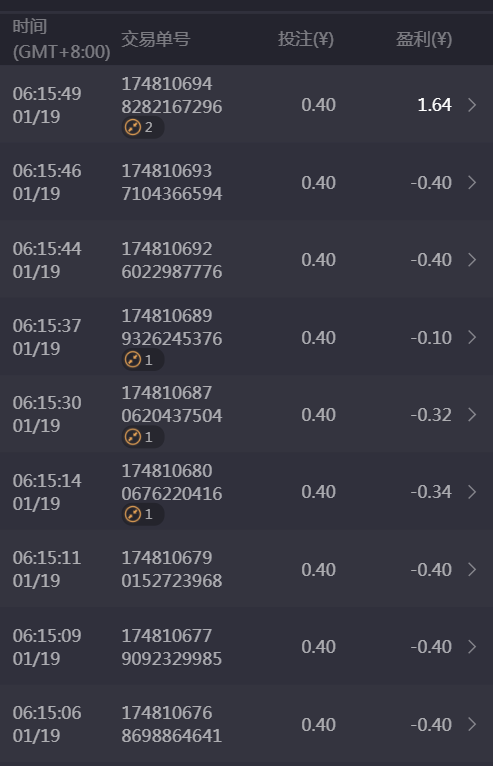Expand the 06:15:44 transaction chevron
Image resolution: width=493 pixels, height=766 pixels.
pyautogui.click(x=472, y=259)
